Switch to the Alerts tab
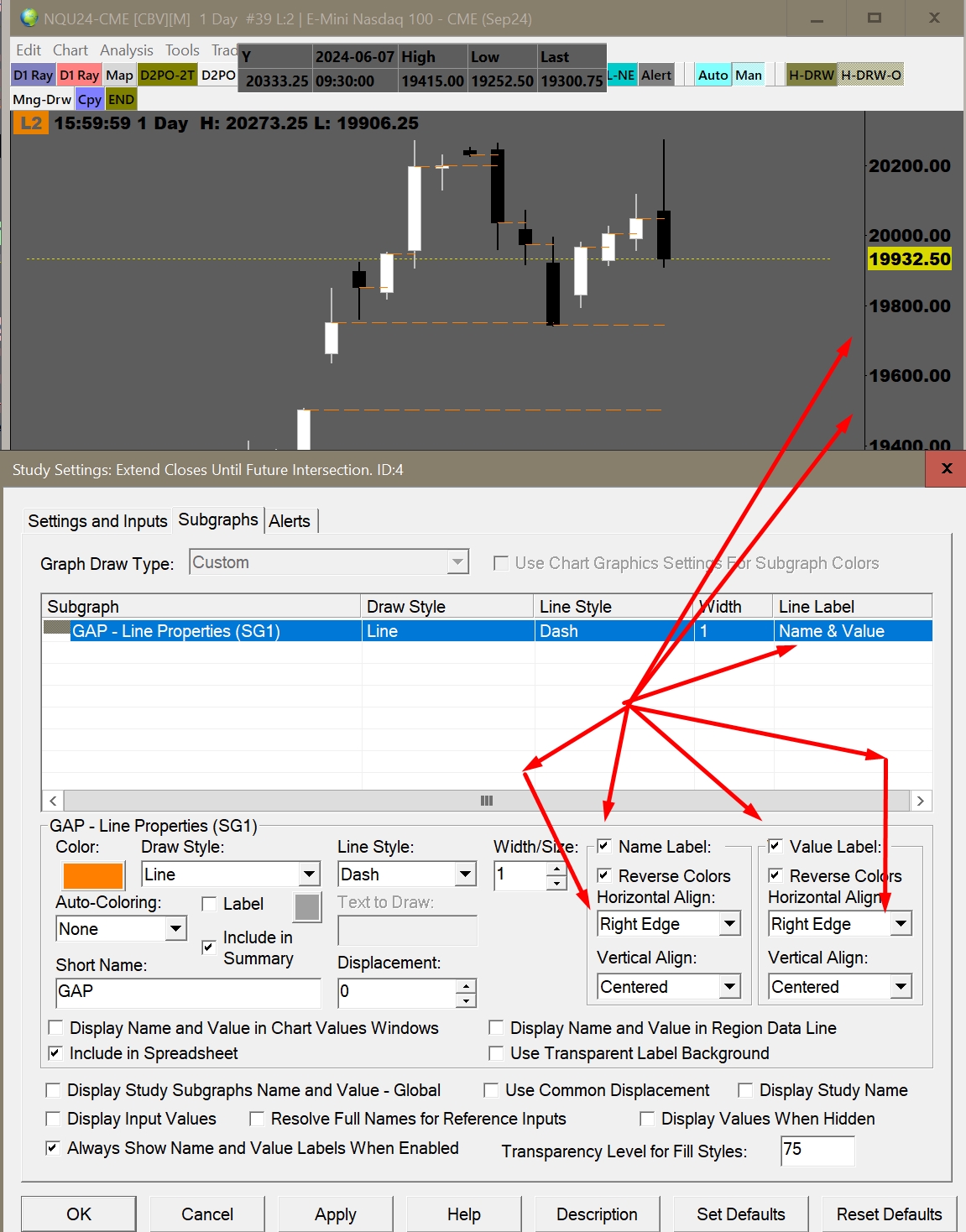Viewport: 966px width, 1232px height. (x=290, y=521)
